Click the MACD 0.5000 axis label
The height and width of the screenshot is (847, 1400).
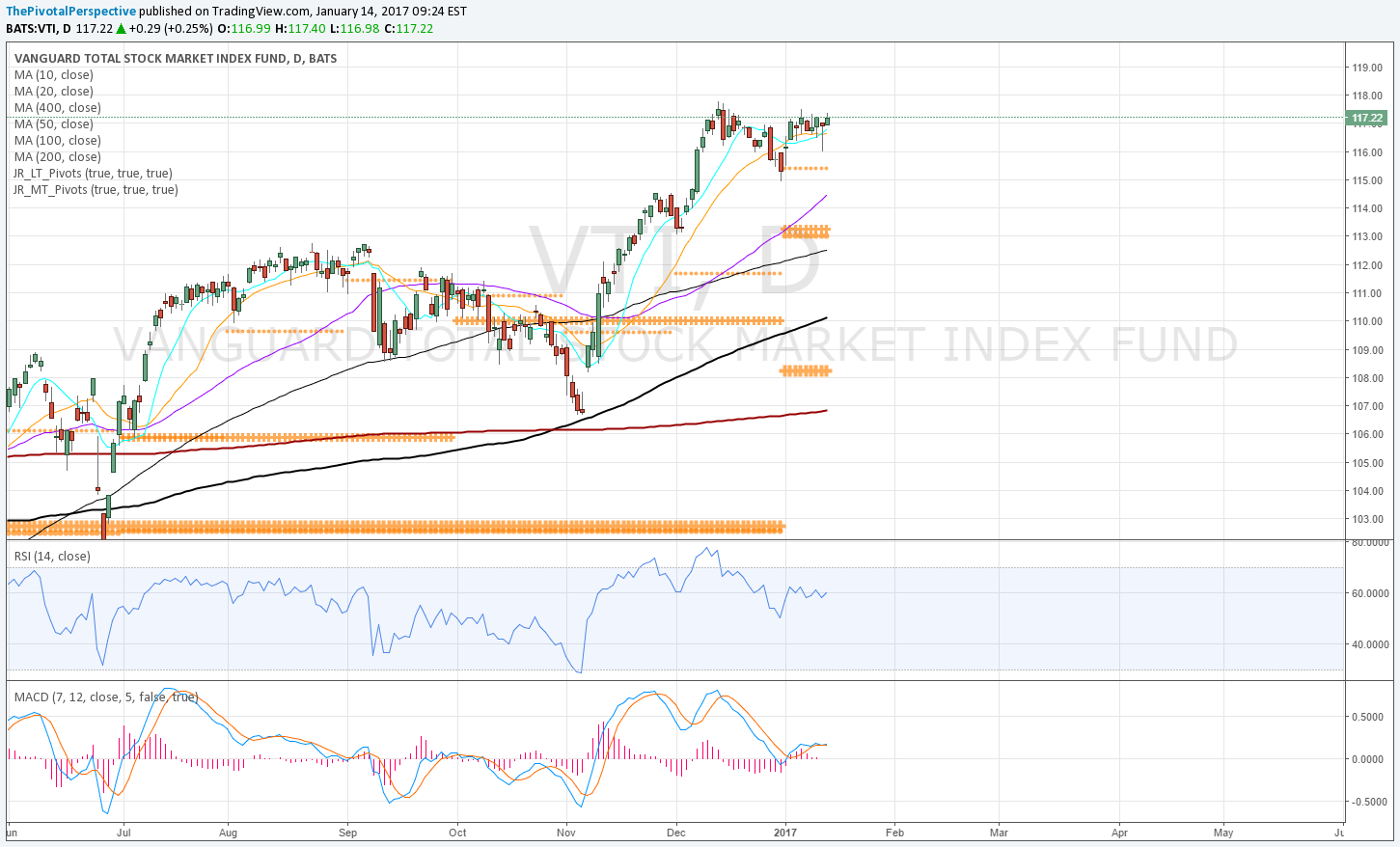pyautogui.click(x=1369, y=717)
